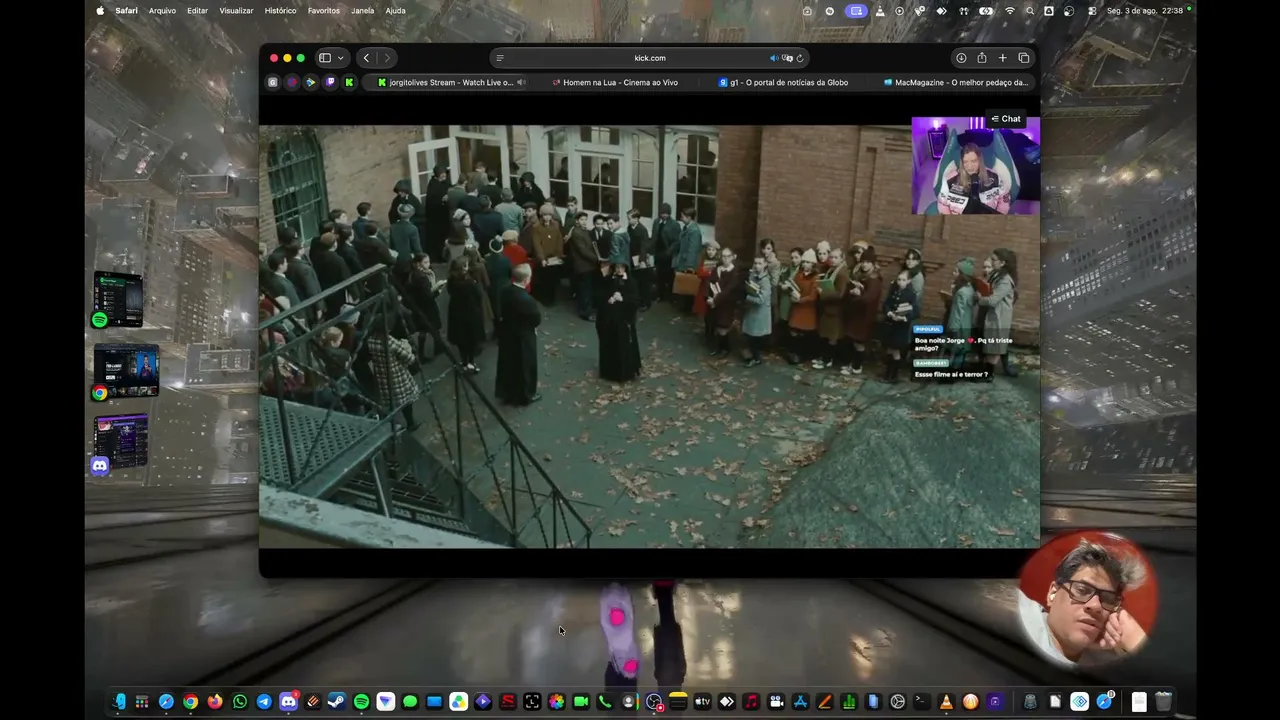Viewport: 1280px width, 720px height.
Task: Open Telegram from the Dock
Action: 264,702
